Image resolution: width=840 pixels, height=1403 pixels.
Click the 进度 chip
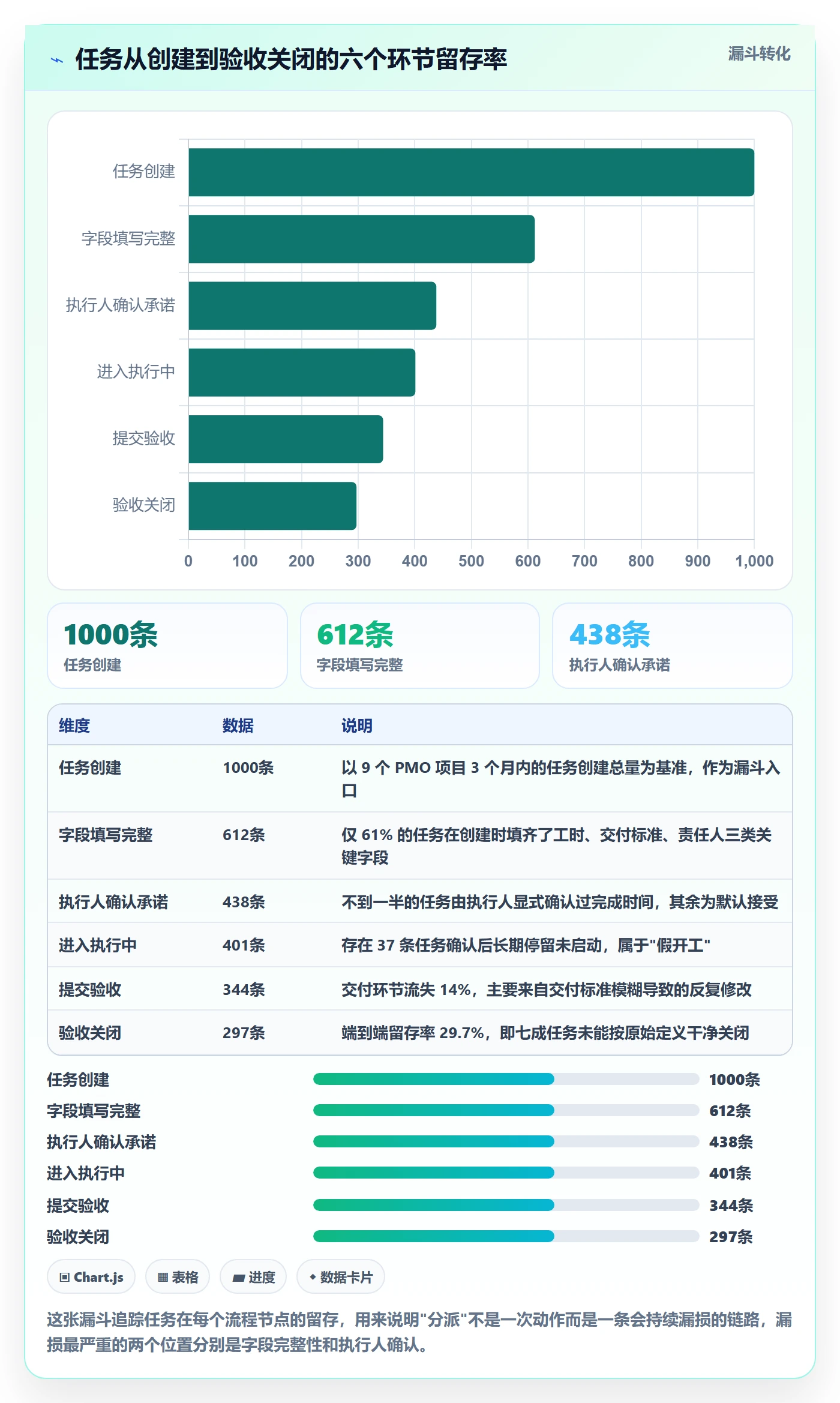click(x=253, y=1277)
